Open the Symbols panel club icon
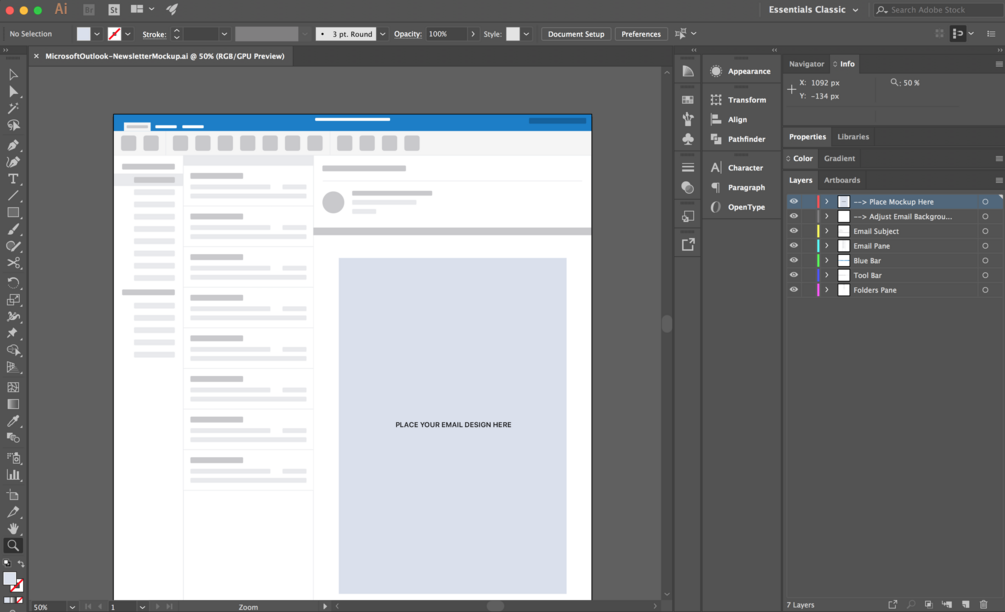Screen dimensions: 1005x612 pyautogui.click(x=688, y=138)
